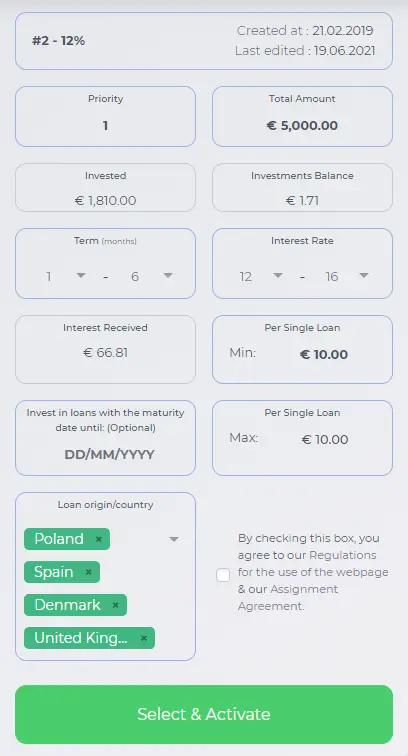Edit the Max per single loan amount
This screenshot has width=408, height=756.
[x=325, y=440]
